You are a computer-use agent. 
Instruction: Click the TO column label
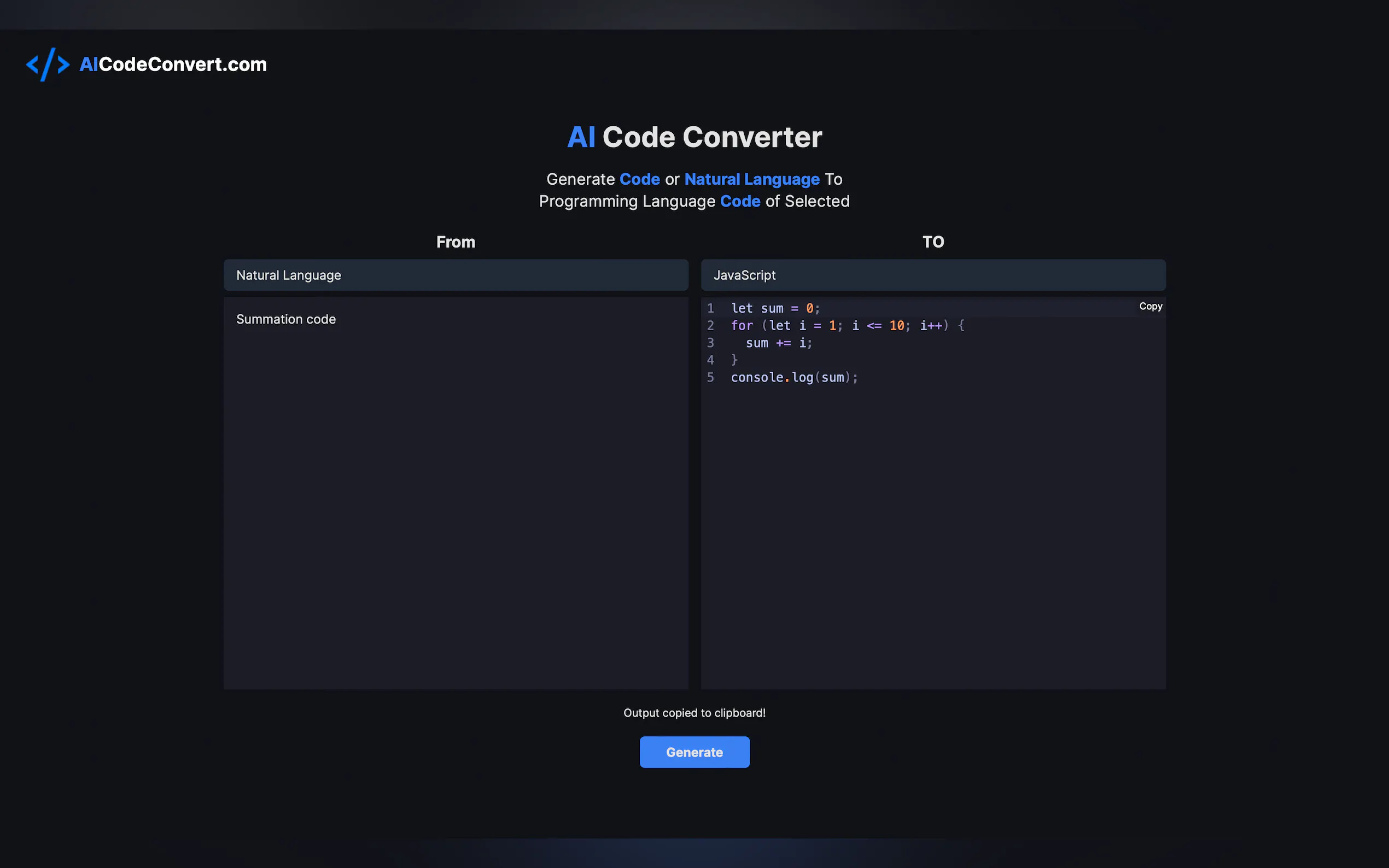point(932,242)
